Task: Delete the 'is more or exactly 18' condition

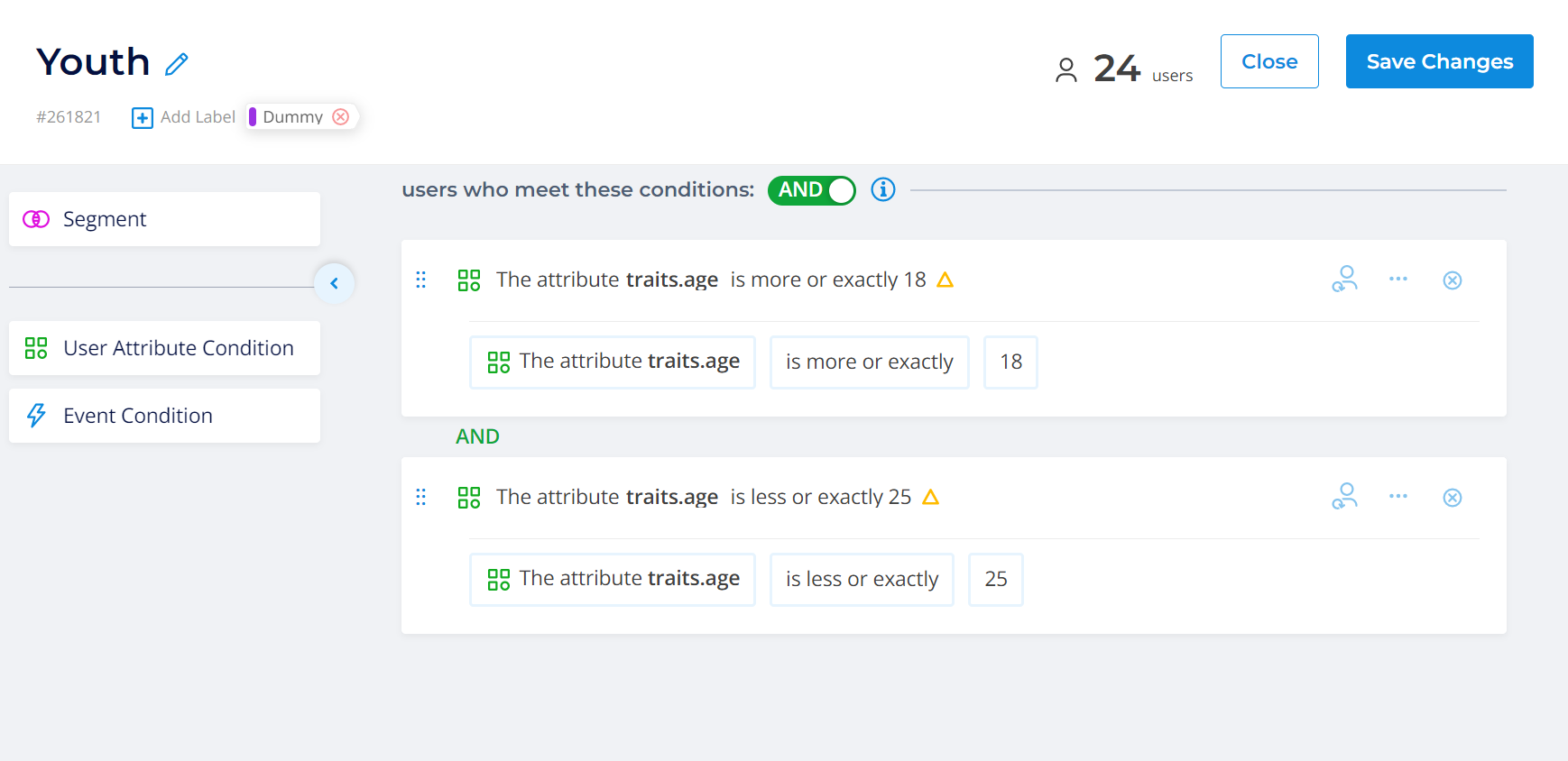Action: (1453, 280)
